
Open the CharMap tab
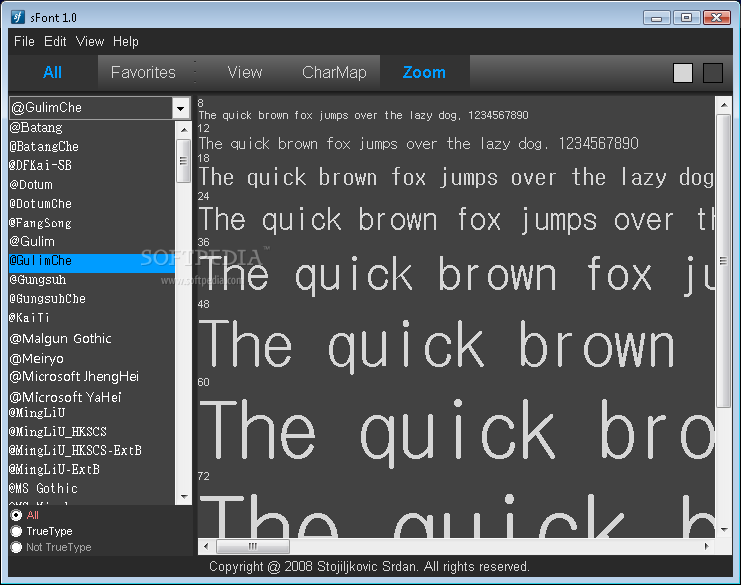point(334,72)
